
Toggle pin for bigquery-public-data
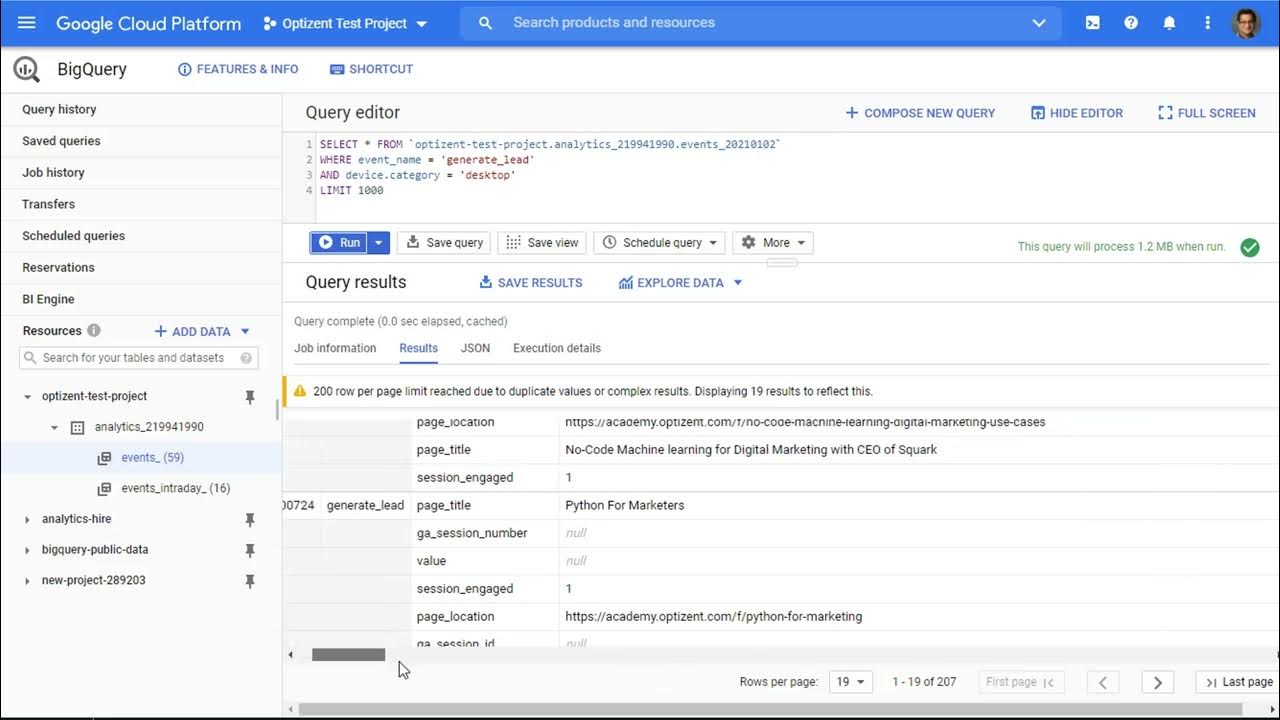pyautogui.click(x=250, y=550)
